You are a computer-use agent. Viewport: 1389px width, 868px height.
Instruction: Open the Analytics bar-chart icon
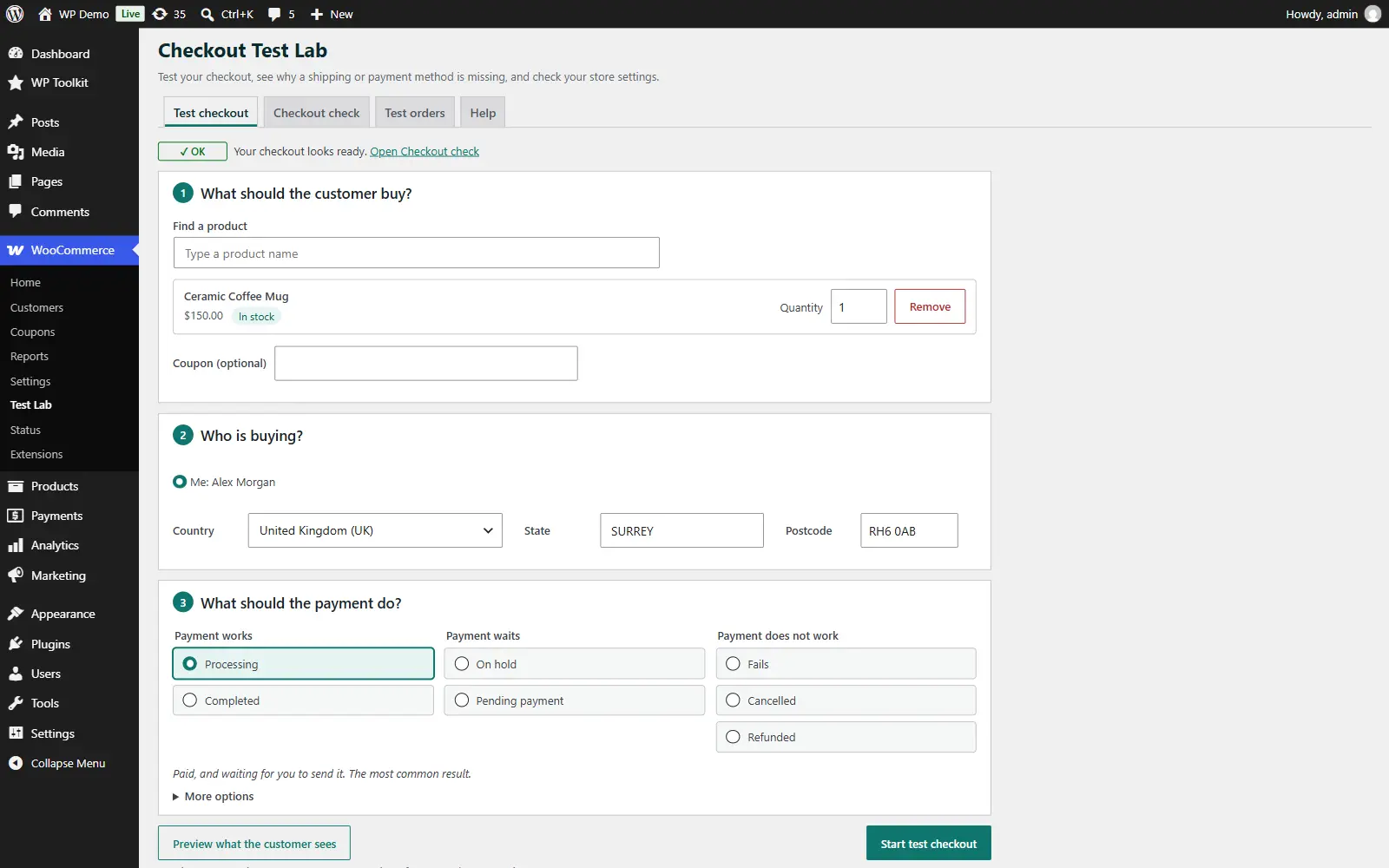(16, 545)
